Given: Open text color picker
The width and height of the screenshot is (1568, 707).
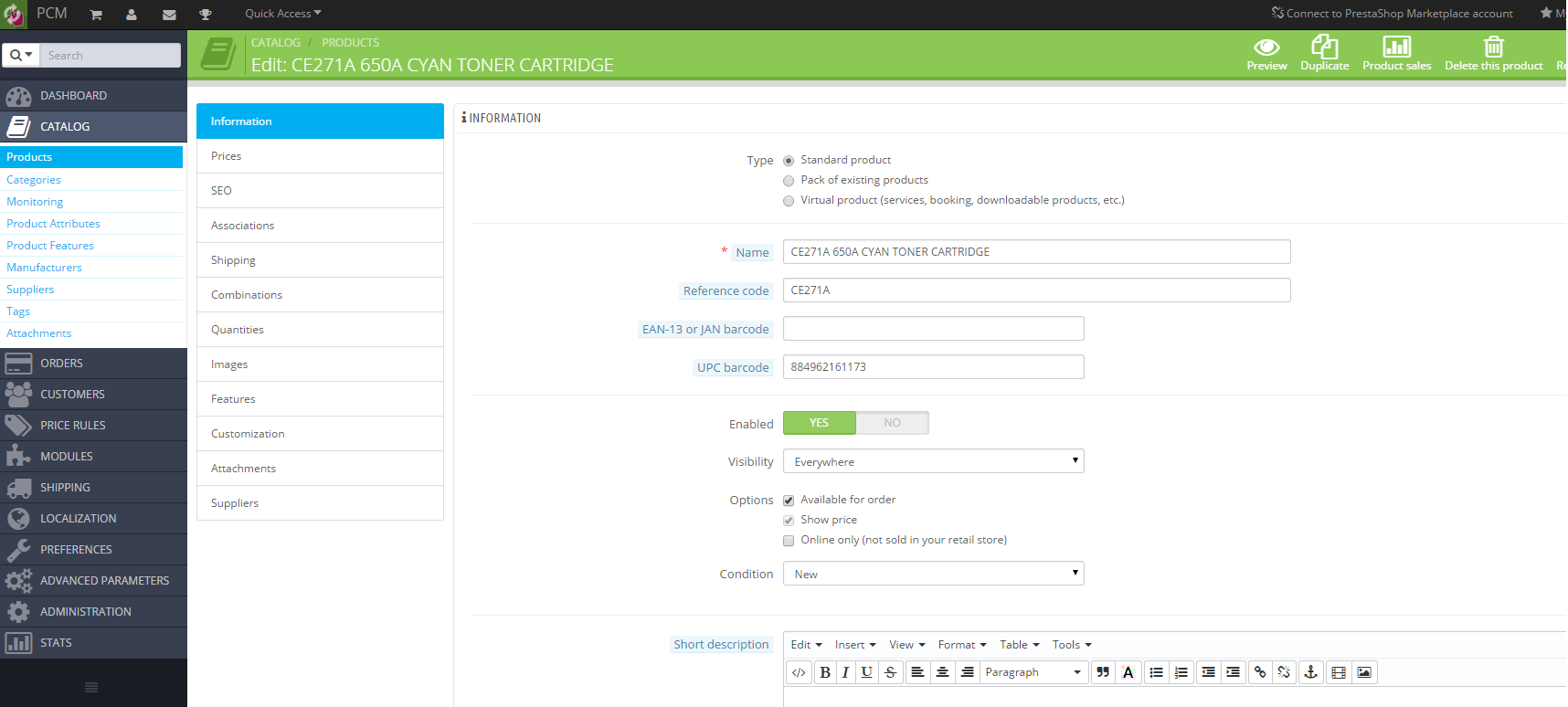Looking at the screenshot, I should [x=1128, y=672].
